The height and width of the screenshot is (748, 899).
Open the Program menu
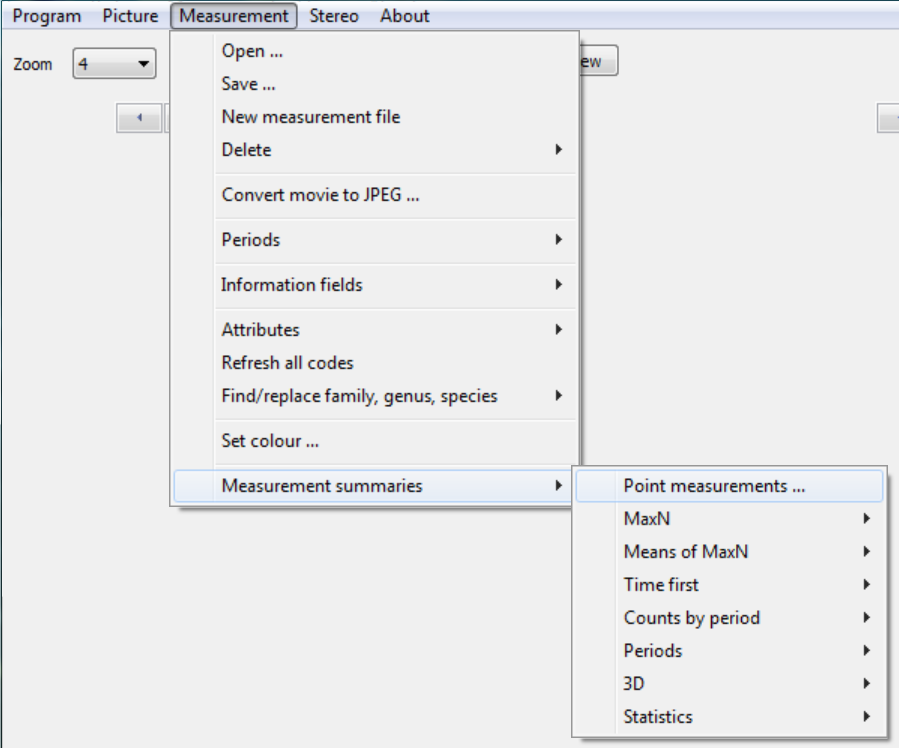(47, 16)
